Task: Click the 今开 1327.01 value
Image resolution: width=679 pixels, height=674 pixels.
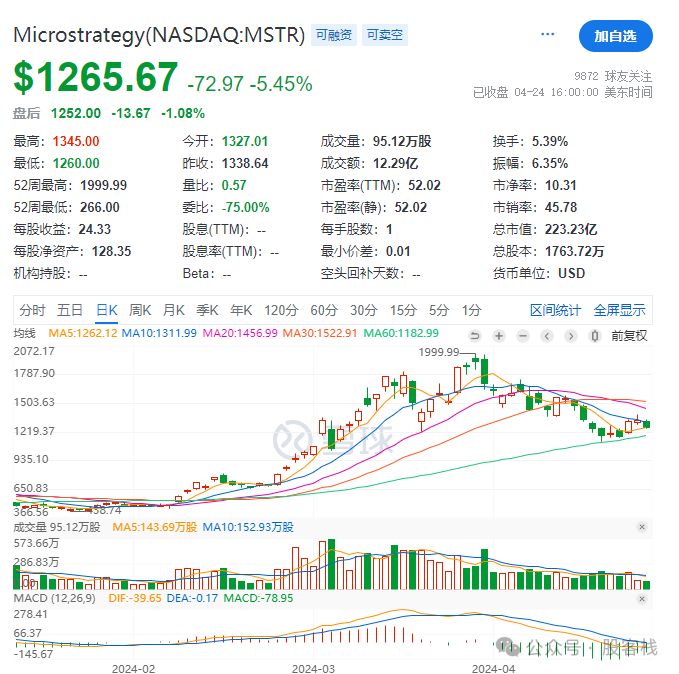Action: coord(245,141)
